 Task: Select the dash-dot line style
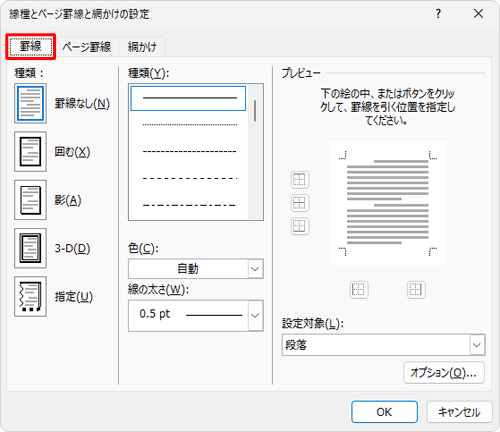tap(190, 205)
